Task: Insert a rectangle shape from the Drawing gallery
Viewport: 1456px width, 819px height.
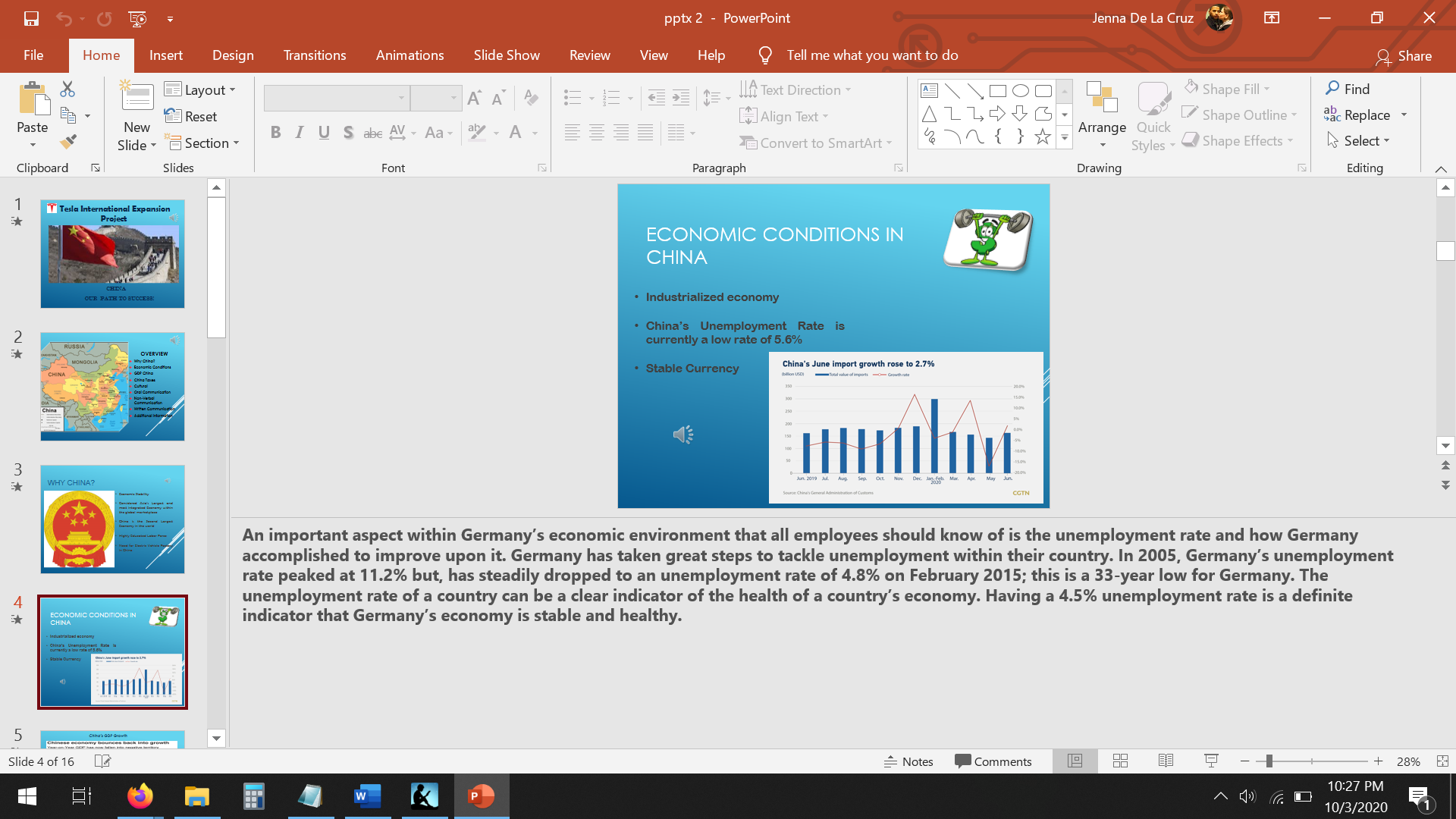Action: tap(997, 89)
